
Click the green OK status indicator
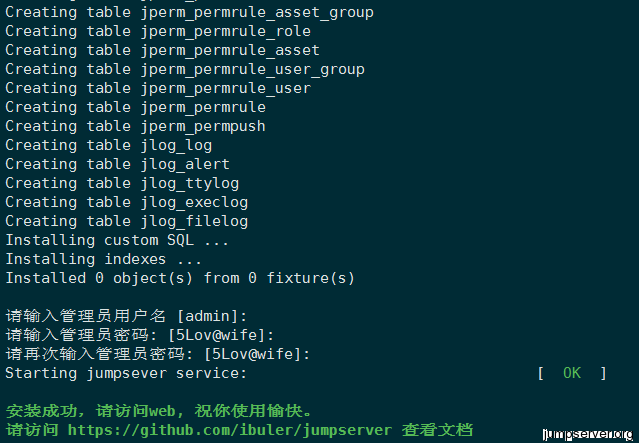point(572,373)
